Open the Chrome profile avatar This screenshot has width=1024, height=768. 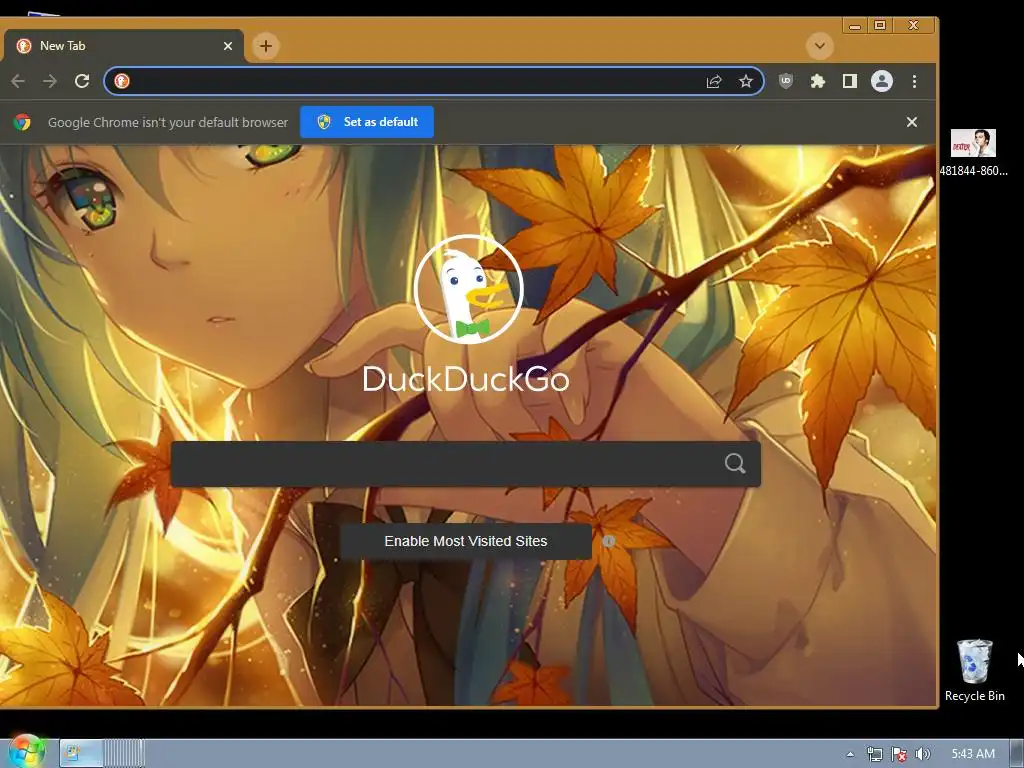882,81
